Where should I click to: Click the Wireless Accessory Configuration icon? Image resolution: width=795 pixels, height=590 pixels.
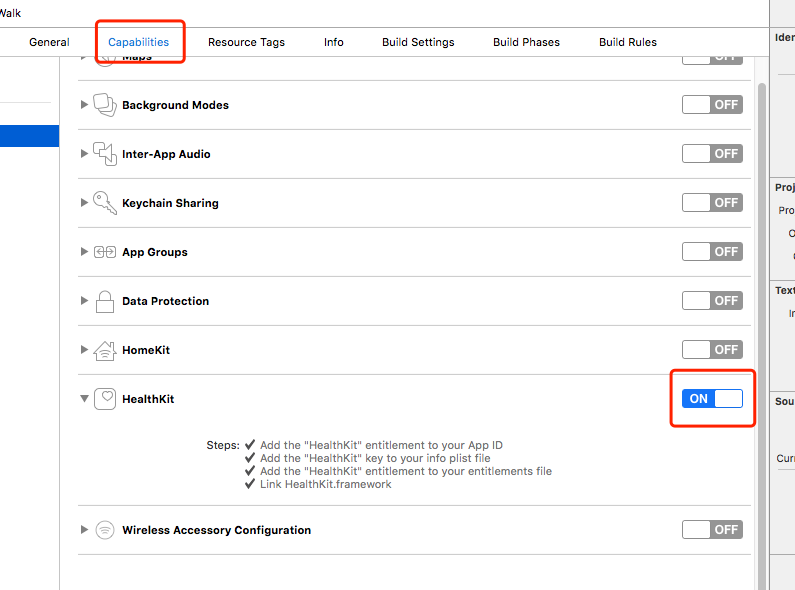coord(105,530)
